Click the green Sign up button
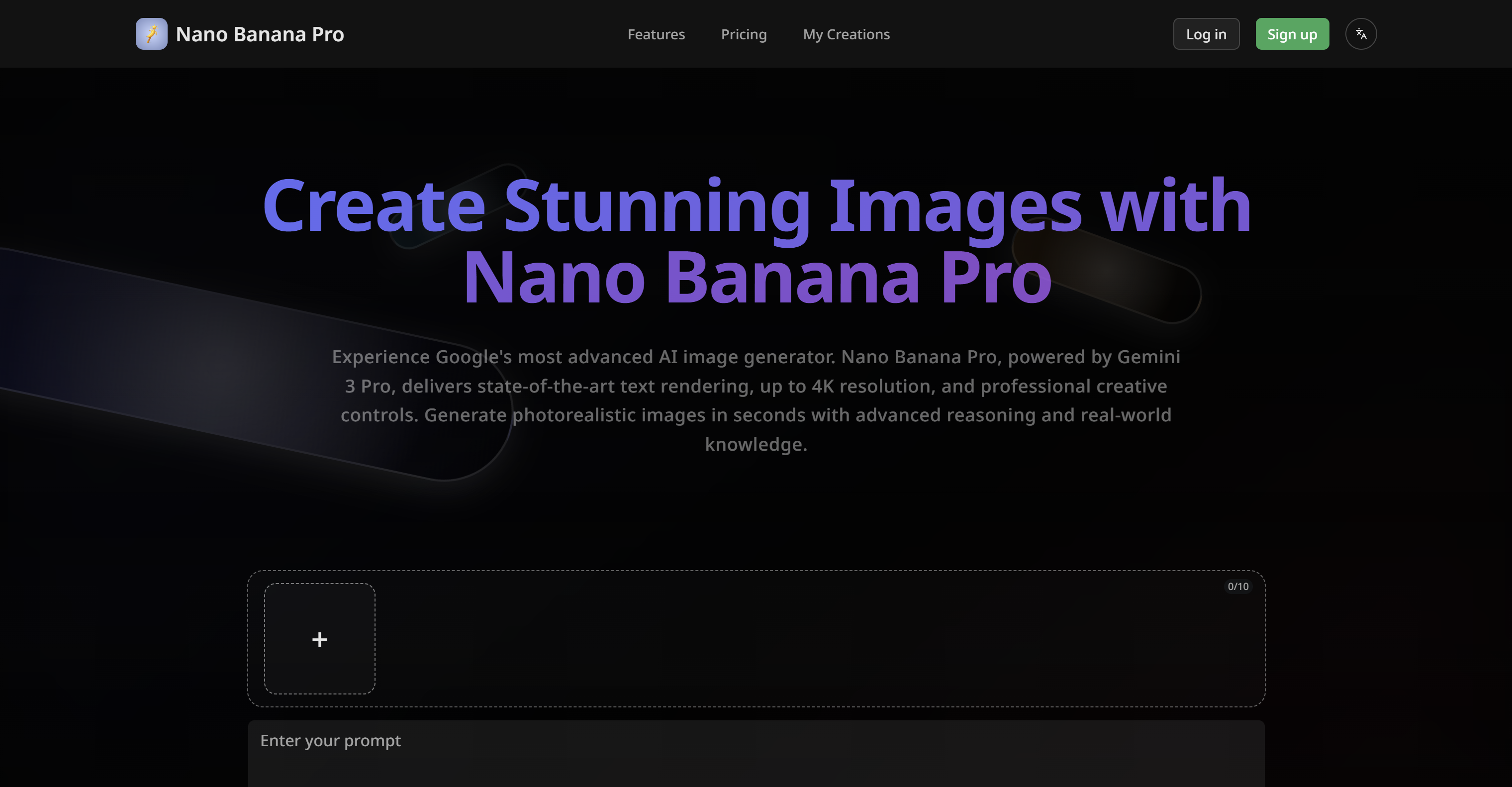 click(1292, 33)
